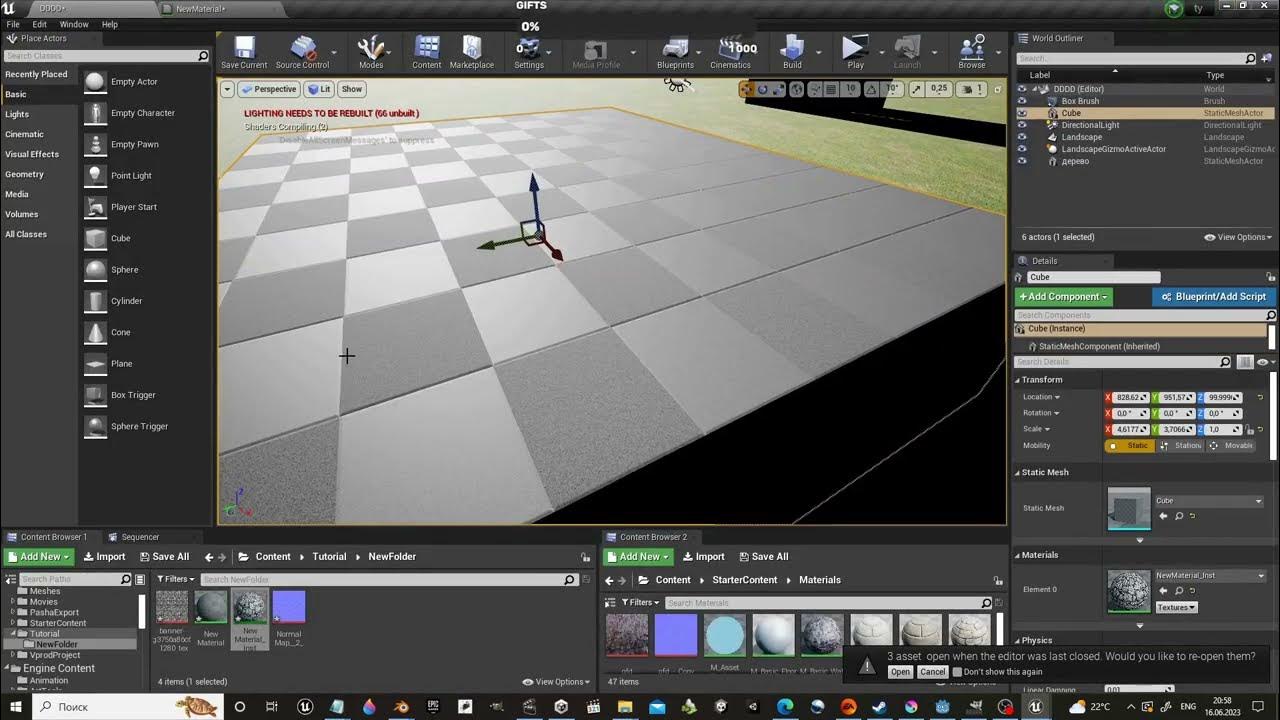
Task: Select the NewMaterial_Inst thumbnail in Content Browser 1
Action: coord(250,606)
